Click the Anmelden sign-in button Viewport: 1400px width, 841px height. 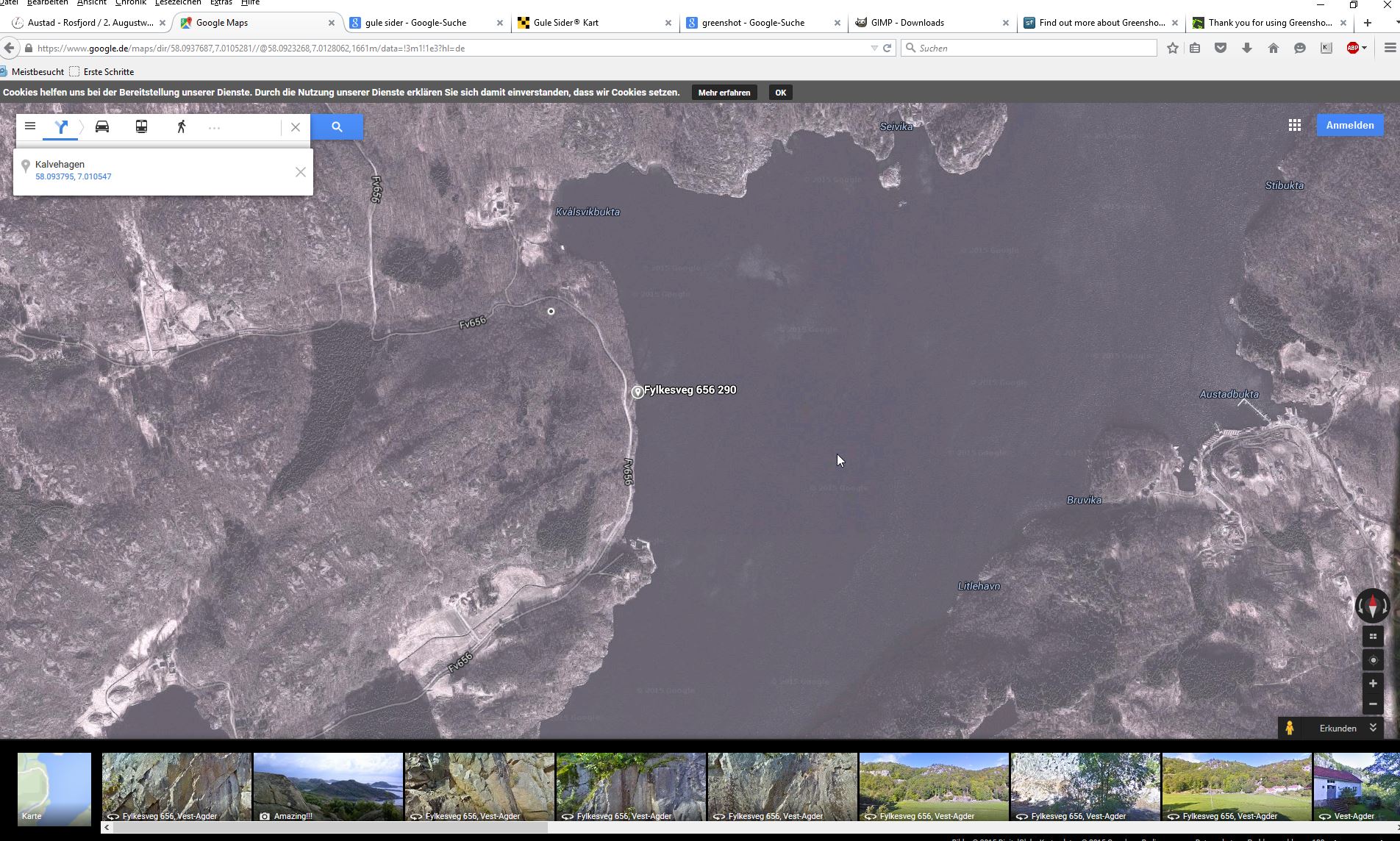(1349, 125)
